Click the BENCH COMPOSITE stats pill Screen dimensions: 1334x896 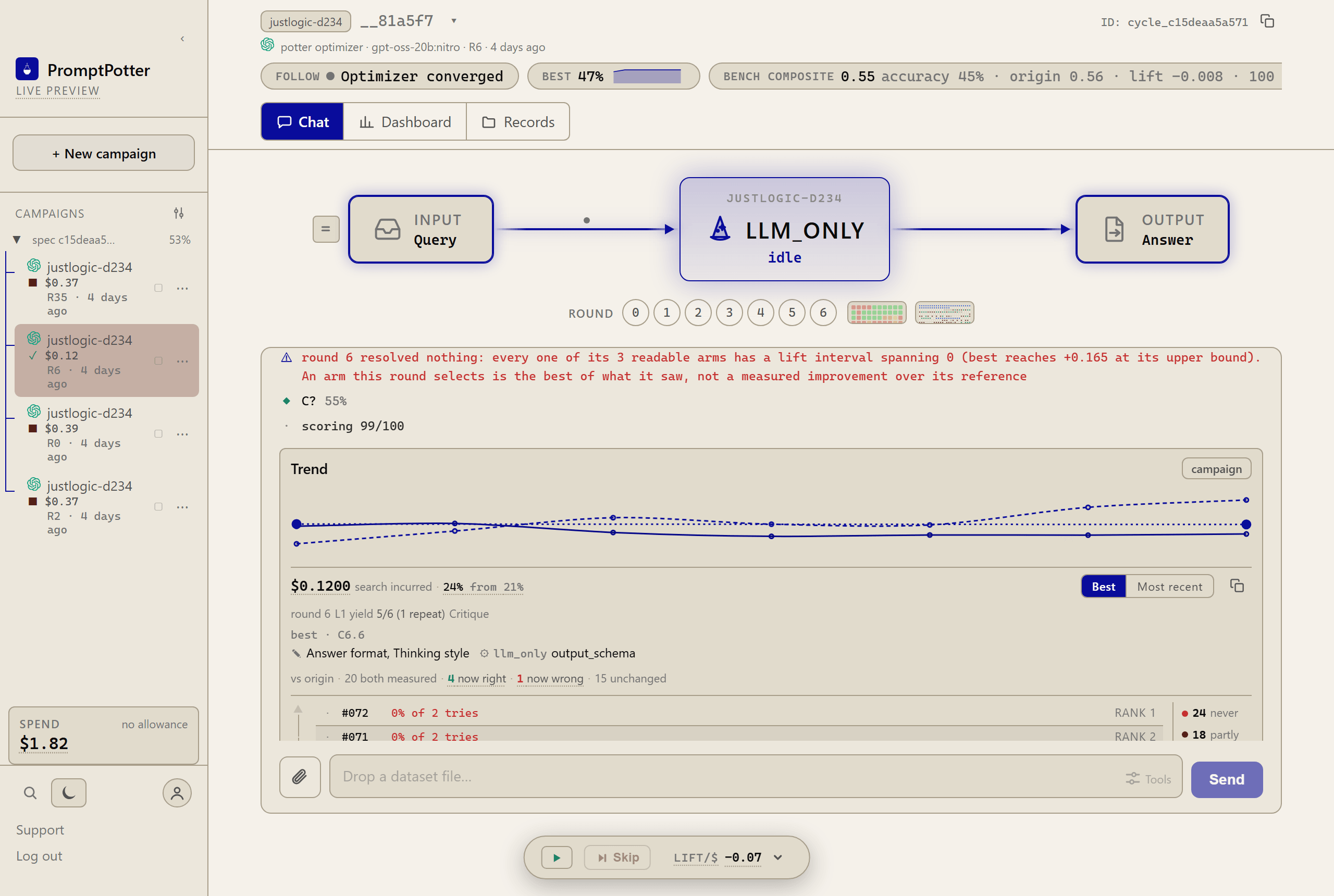tap(995, 76)
